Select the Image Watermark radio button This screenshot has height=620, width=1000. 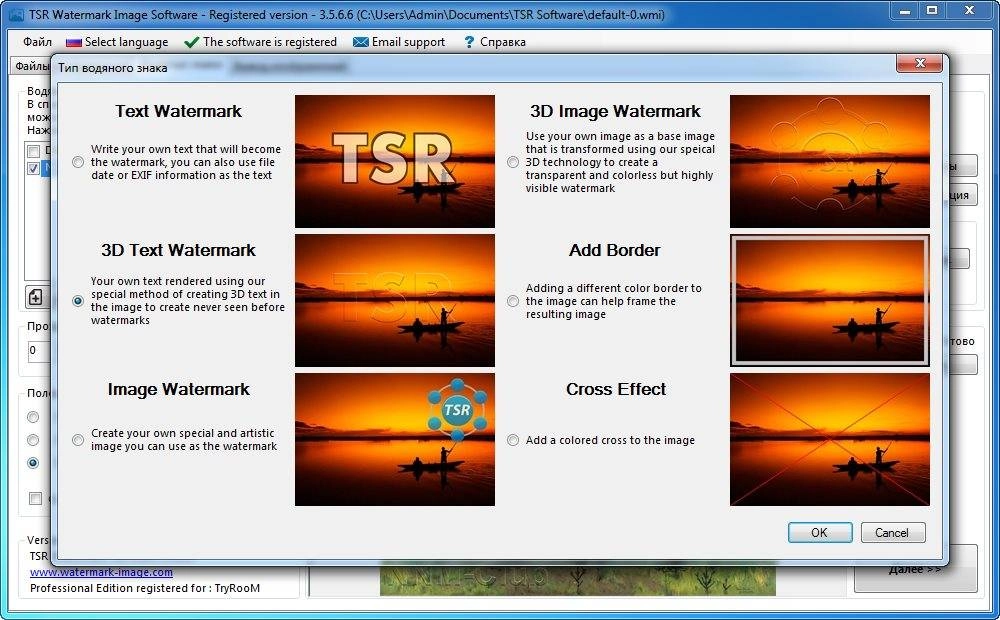pos(78,439)
